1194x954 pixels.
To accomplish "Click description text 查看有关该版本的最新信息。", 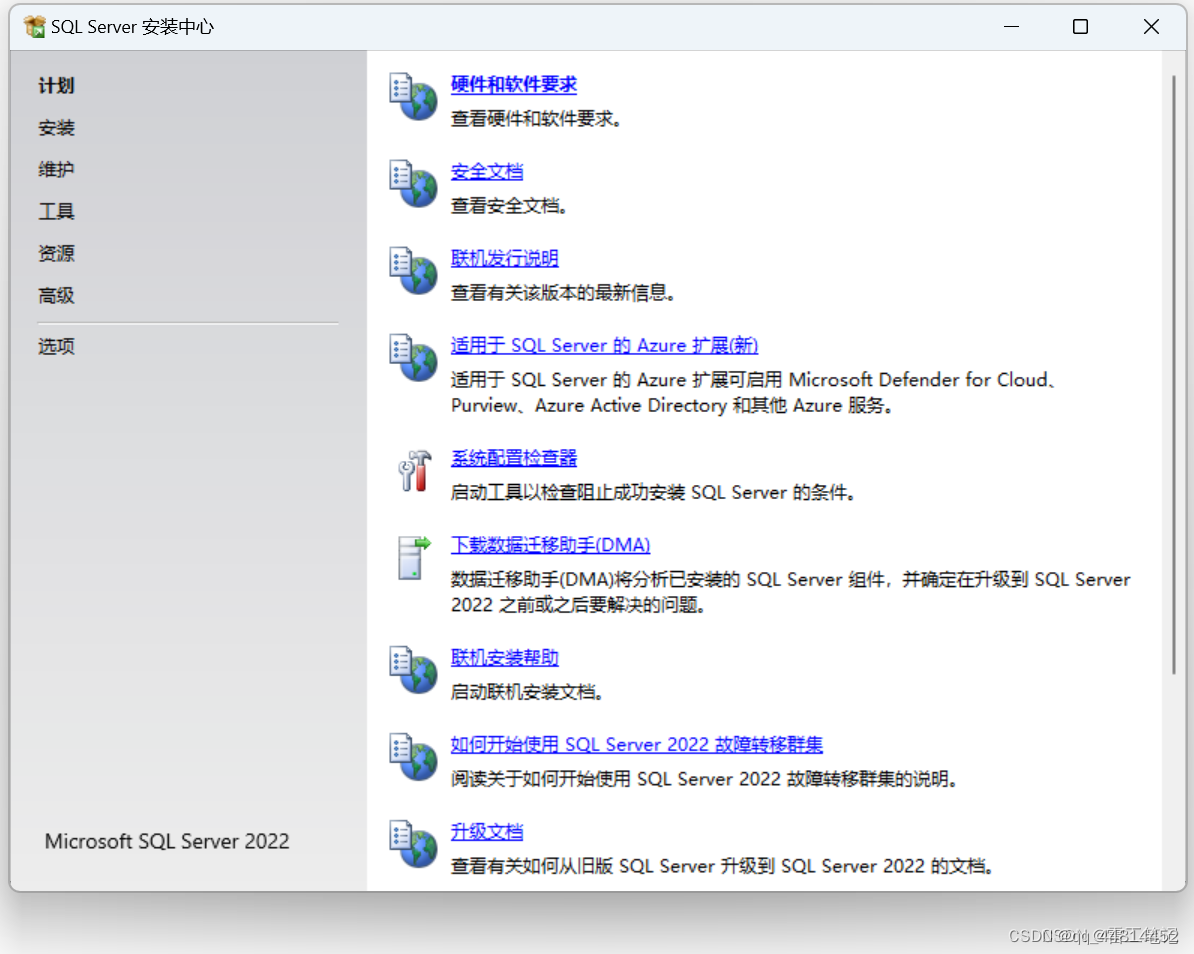I will [563, 292].
